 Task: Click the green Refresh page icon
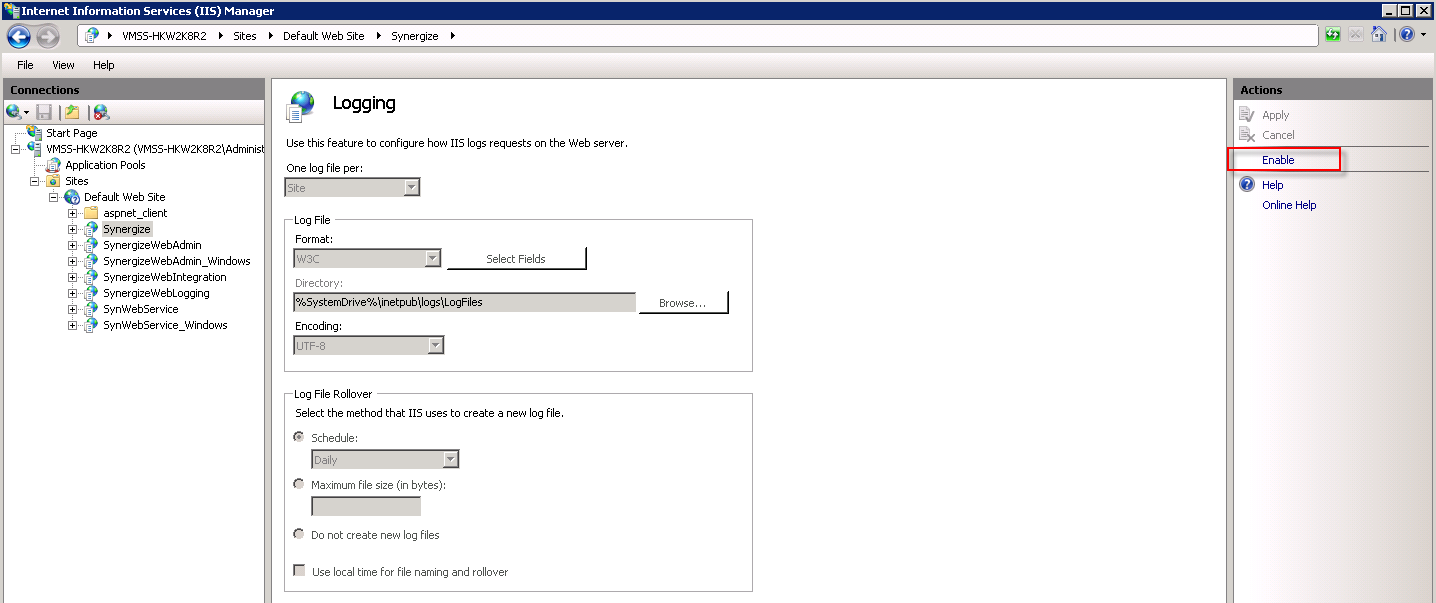pos(1333,35)
